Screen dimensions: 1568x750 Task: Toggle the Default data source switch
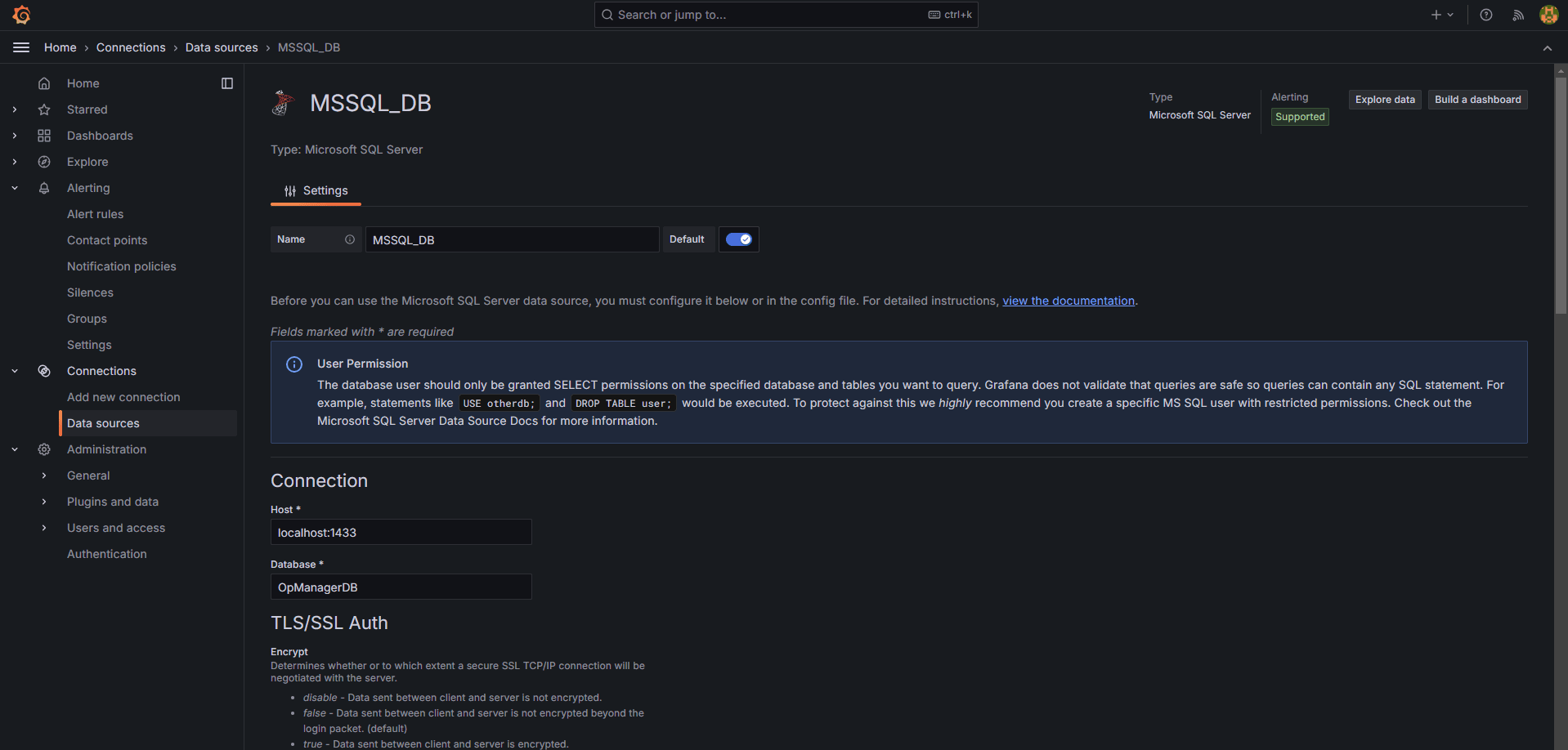(739, 239)
